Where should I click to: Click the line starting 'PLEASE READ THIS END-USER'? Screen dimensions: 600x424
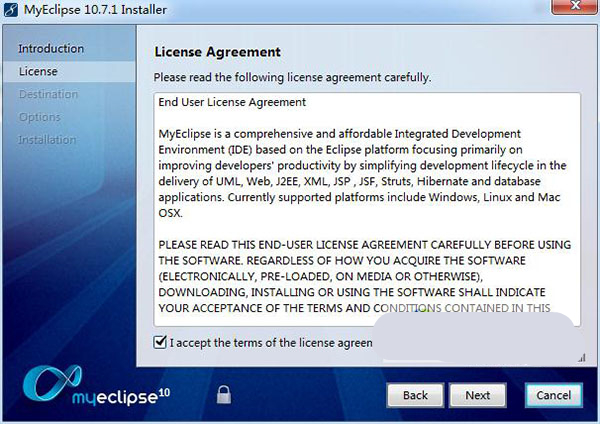pos(365,245)
